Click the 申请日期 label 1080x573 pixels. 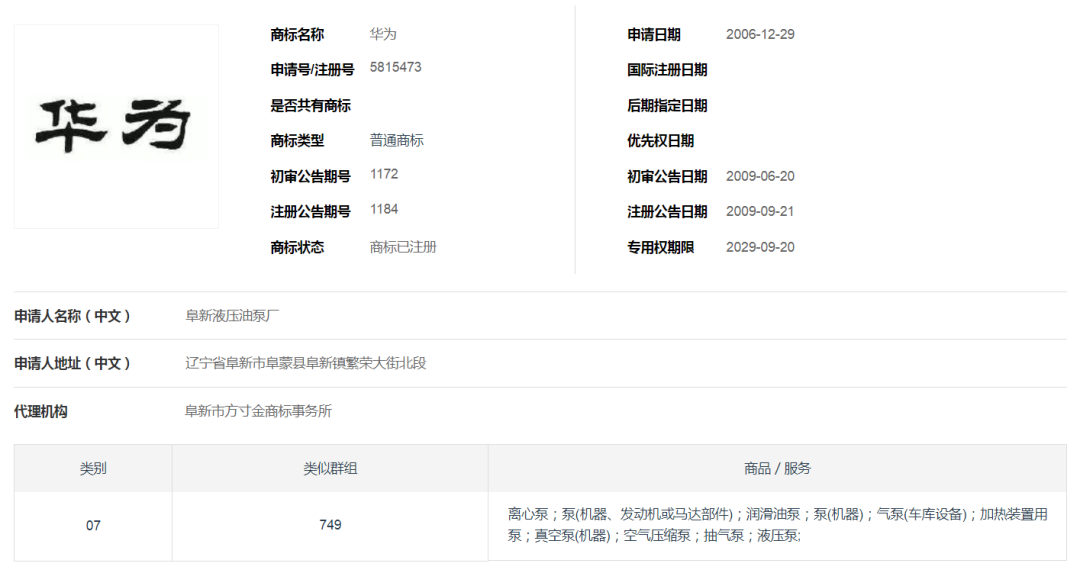654,34
